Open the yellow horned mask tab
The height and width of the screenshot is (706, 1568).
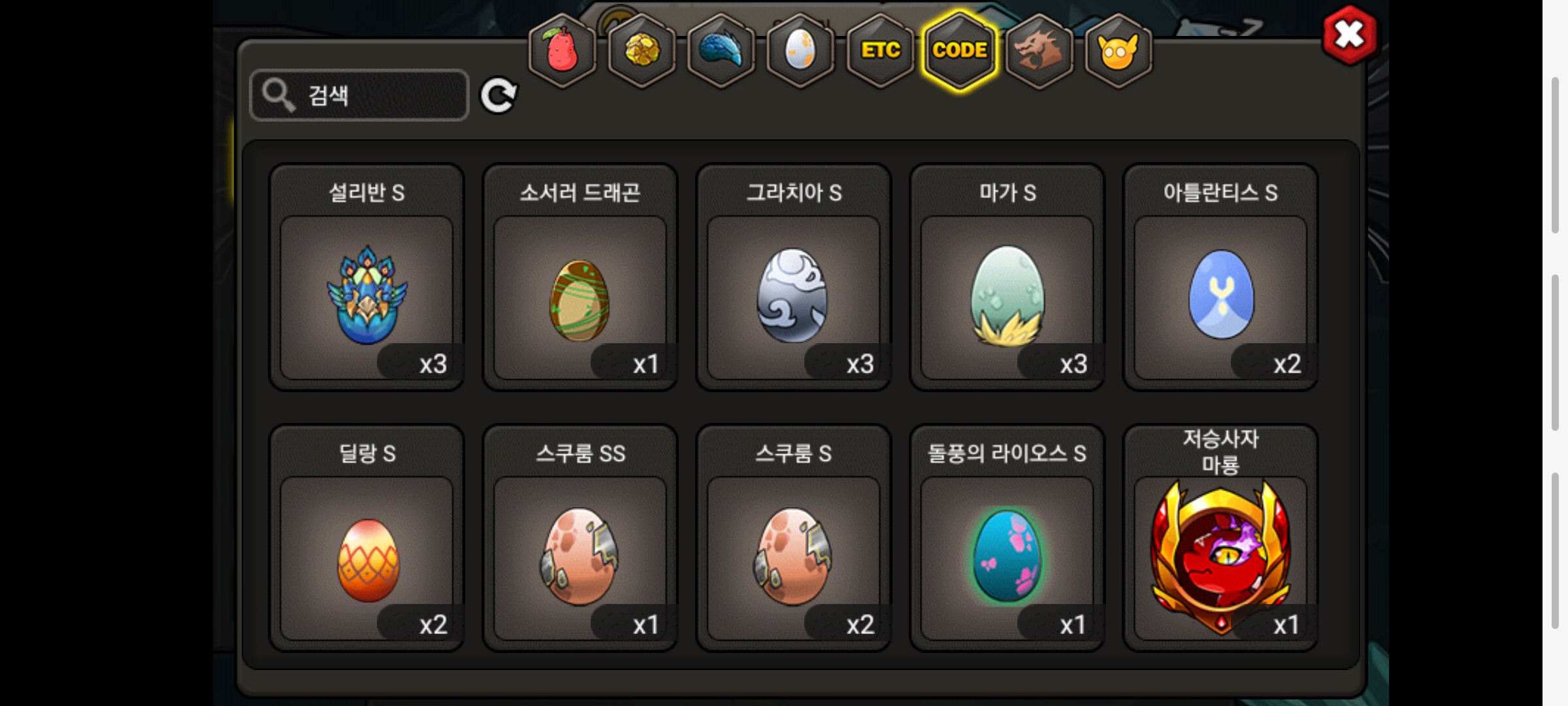coord(1119,50)
